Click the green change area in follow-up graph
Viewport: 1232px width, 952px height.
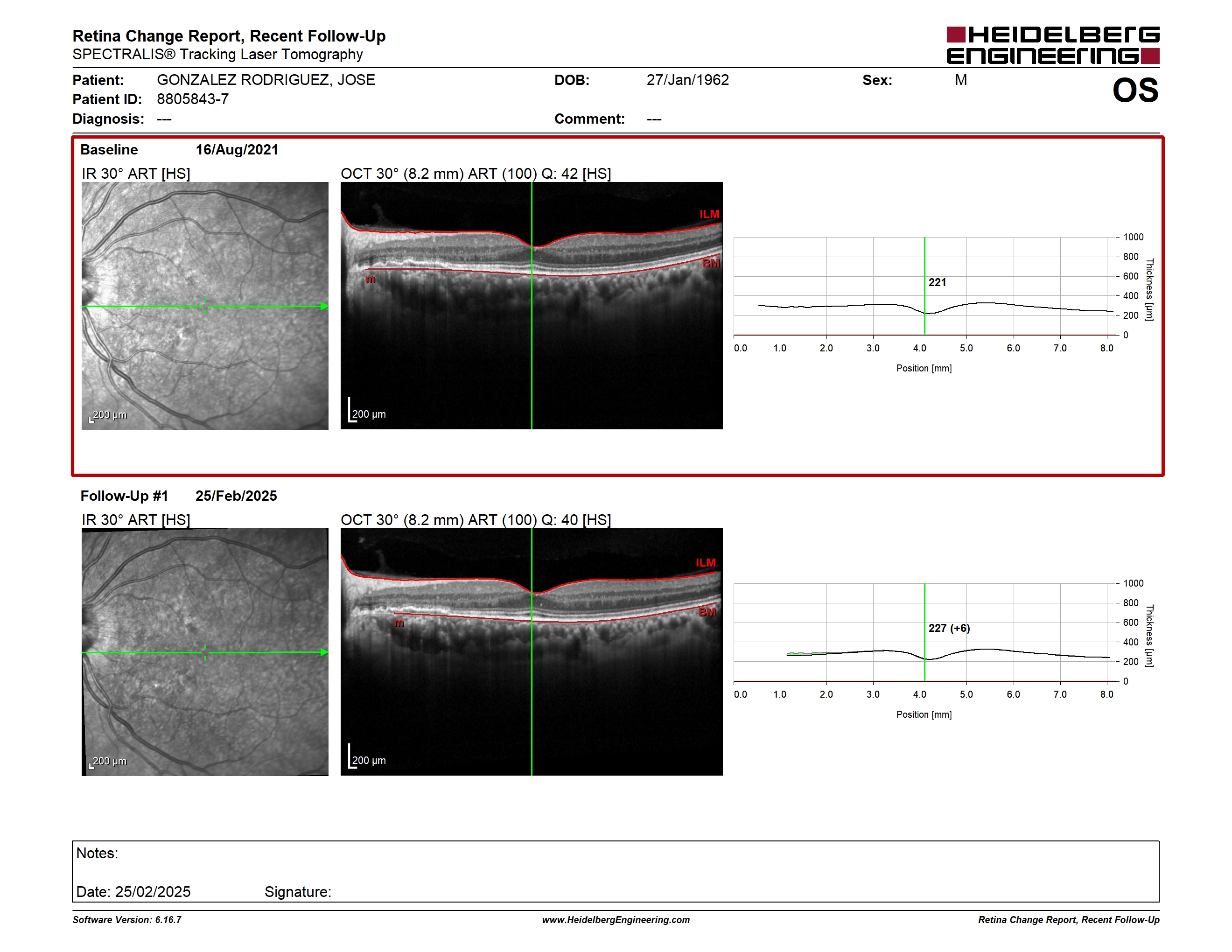805,654
